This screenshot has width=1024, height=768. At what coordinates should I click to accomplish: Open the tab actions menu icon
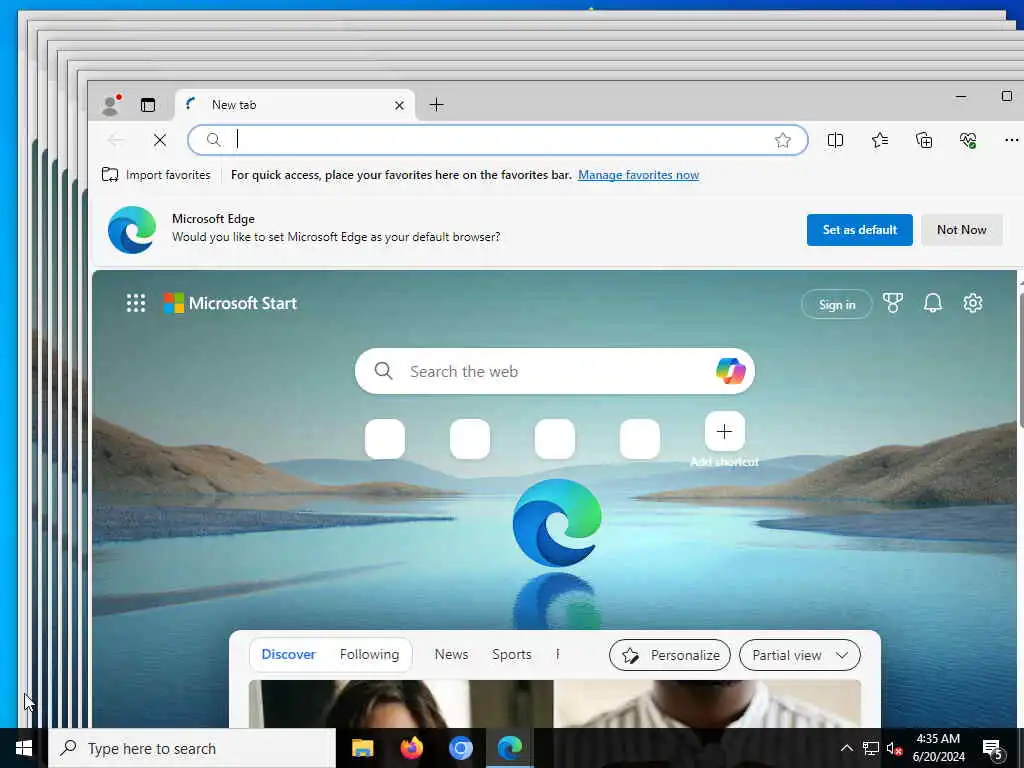pos(148,105)
